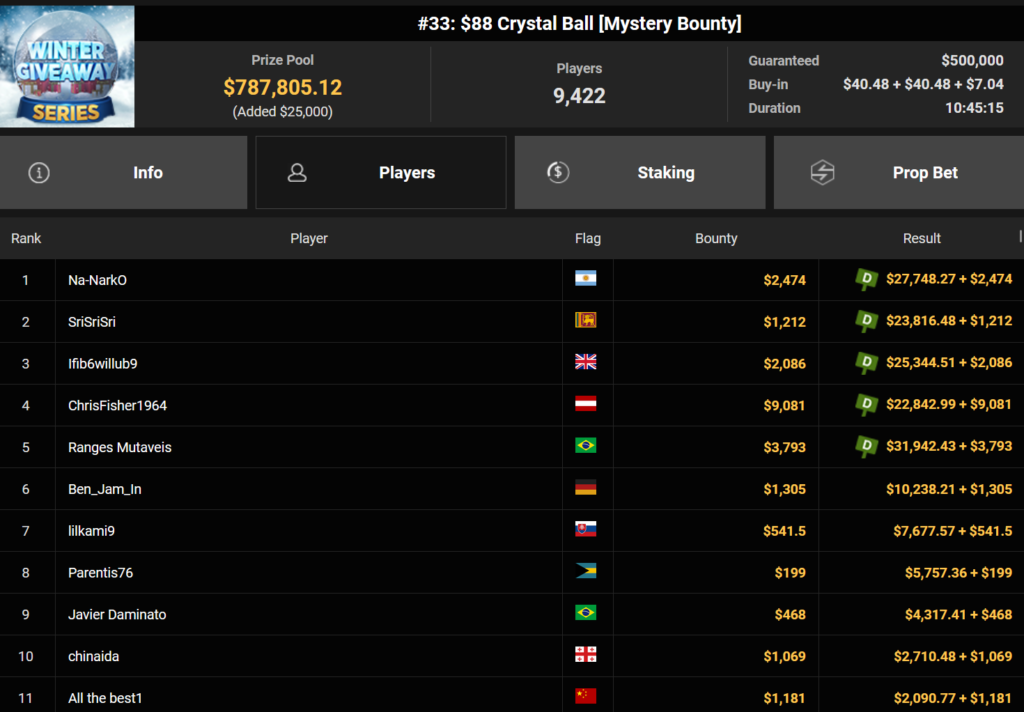The width and height of the screenshot is (1024, 712).
Task: Select player name SriSriSri
Action: (x=92, y=322)
